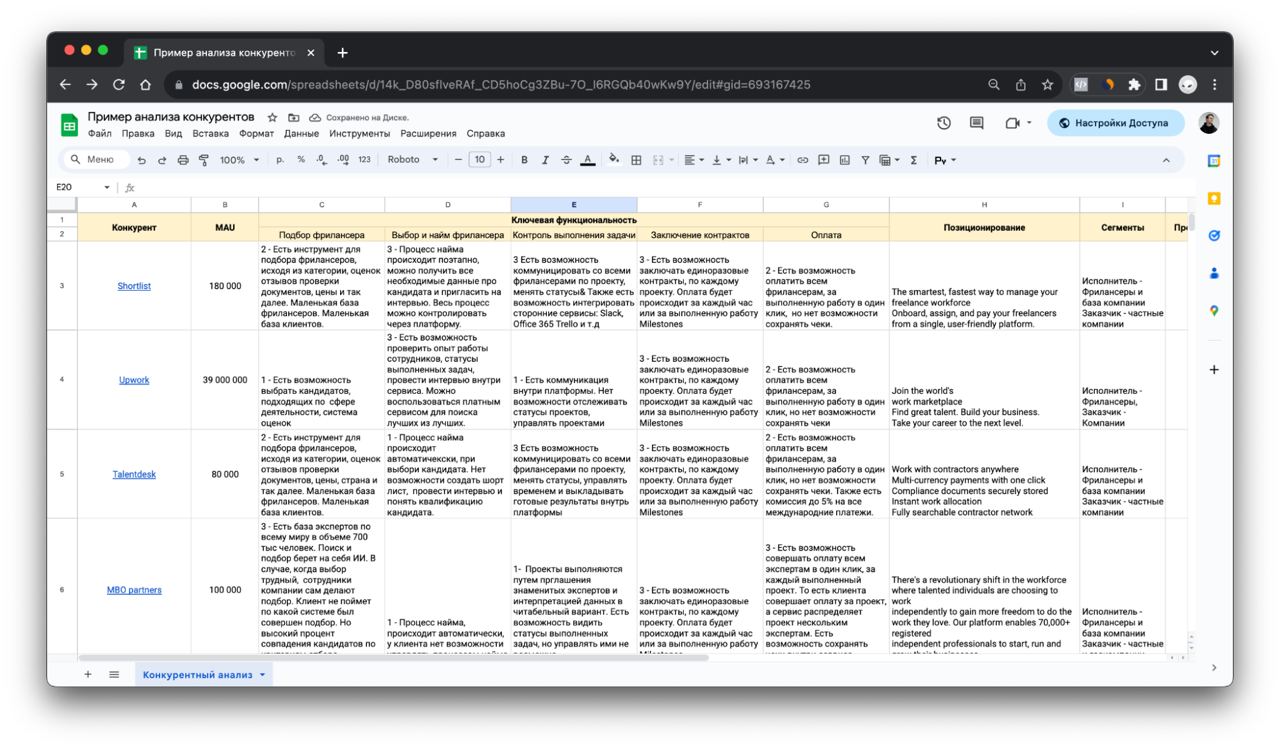Toggle strikethrough formatting

(x=566, y=160)
